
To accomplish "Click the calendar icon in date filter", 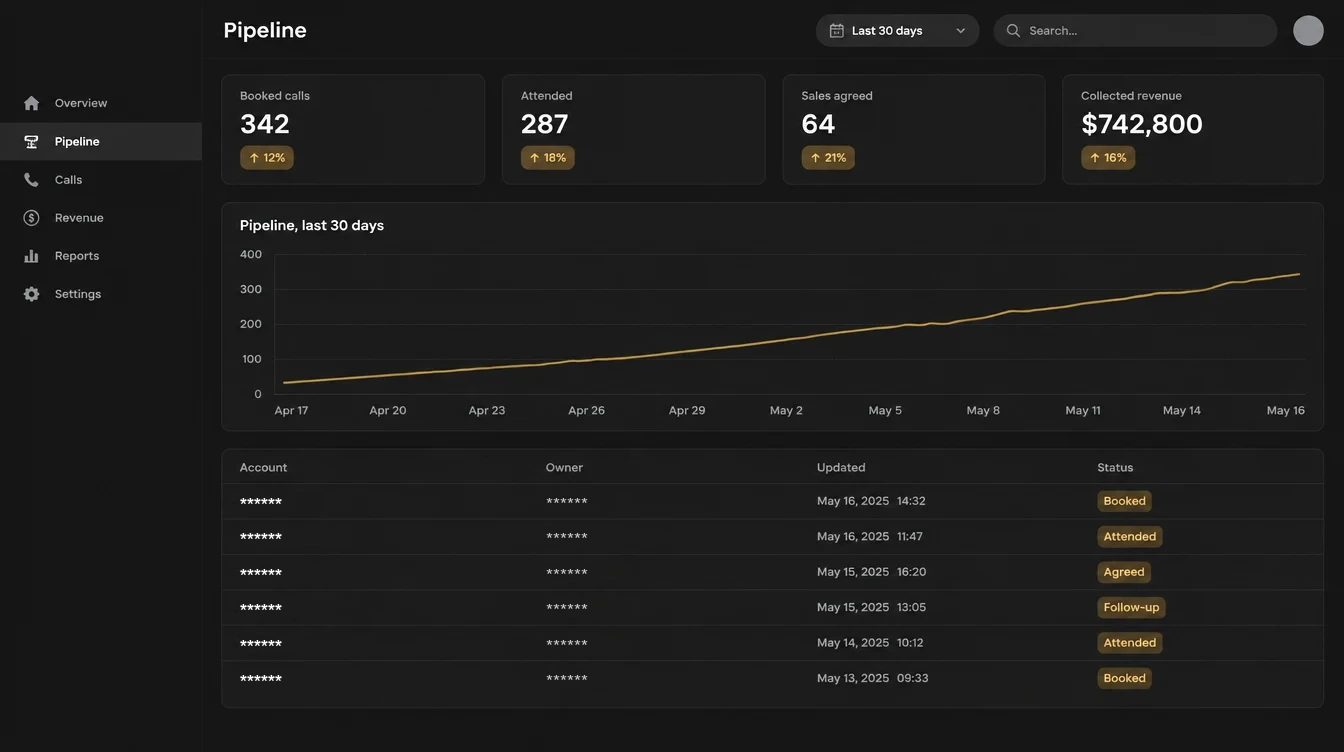I will [x=837, y=31].
